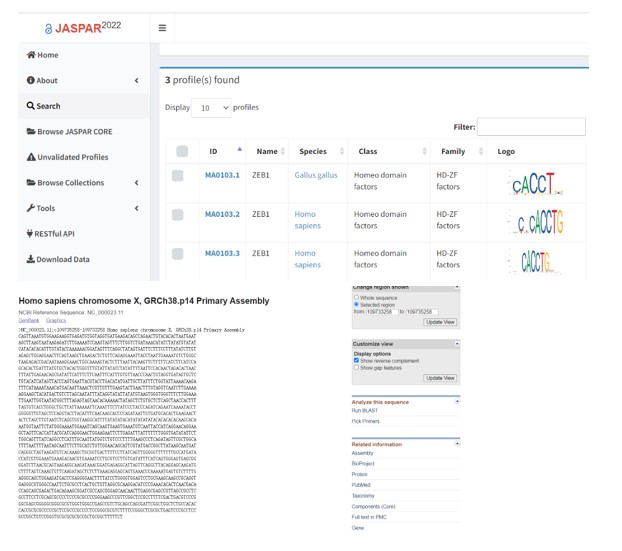The image size is (622, 551).
Task: Expand the Browse Collections submenu
Action: coord(137,183)
